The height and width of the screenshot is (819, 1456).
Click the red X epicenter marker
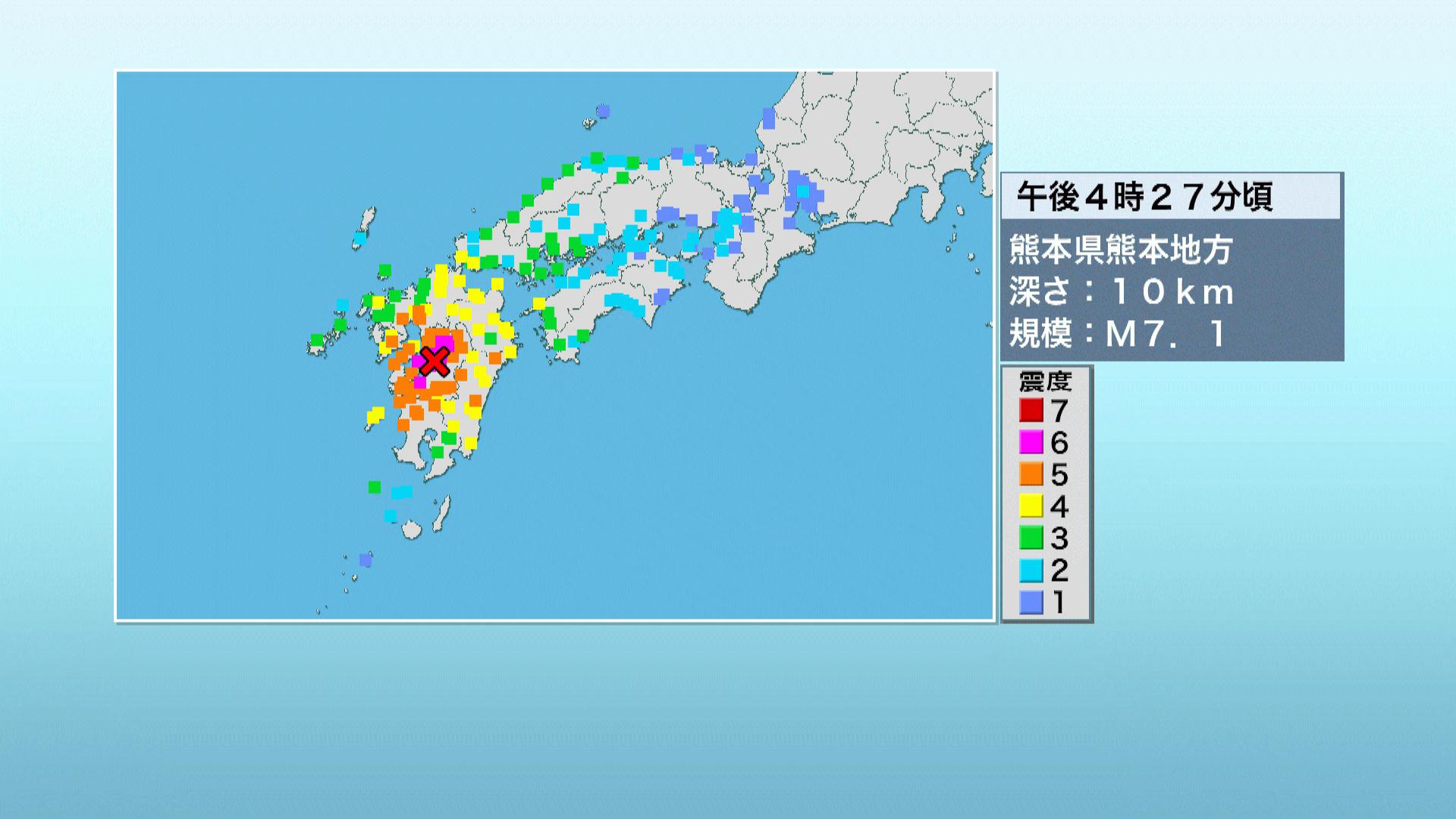434,362
